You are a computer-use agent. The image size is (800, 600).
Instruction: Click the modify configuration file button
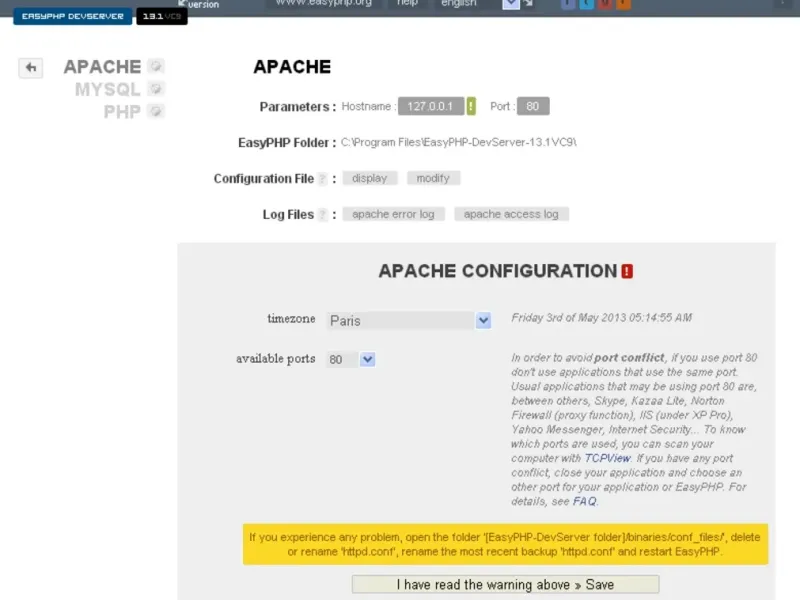[x=433, y=178]
